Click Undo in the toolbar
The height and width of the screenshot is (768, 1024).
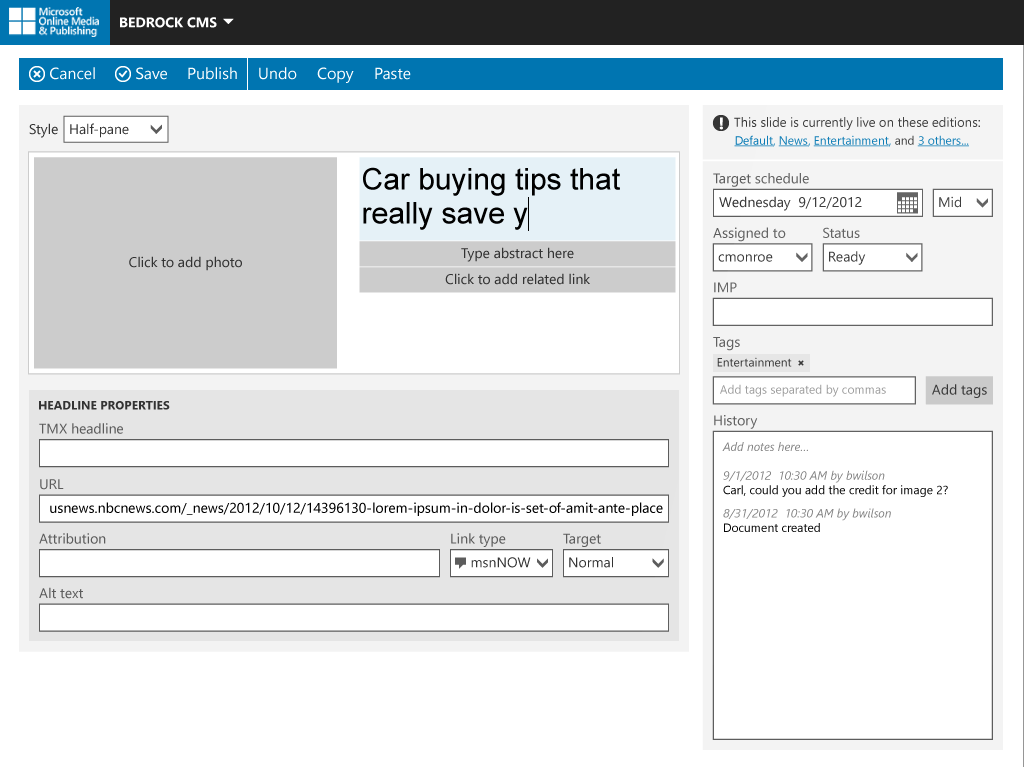(277, 74)
